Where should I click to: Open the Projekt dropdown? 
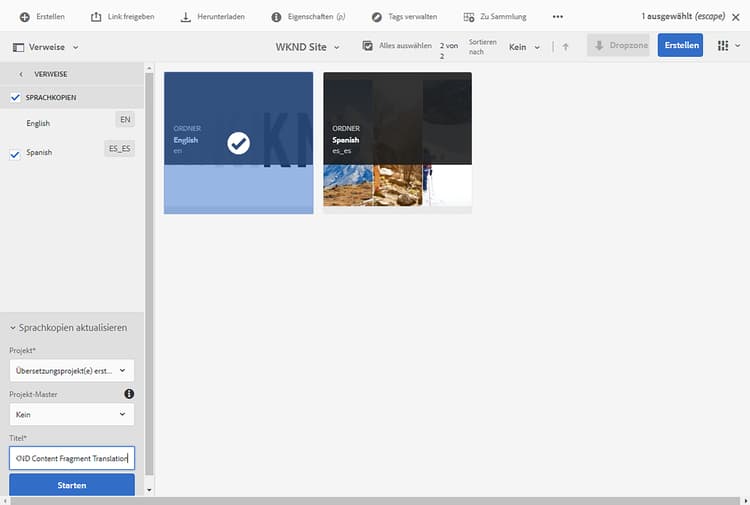coord(72,370)
